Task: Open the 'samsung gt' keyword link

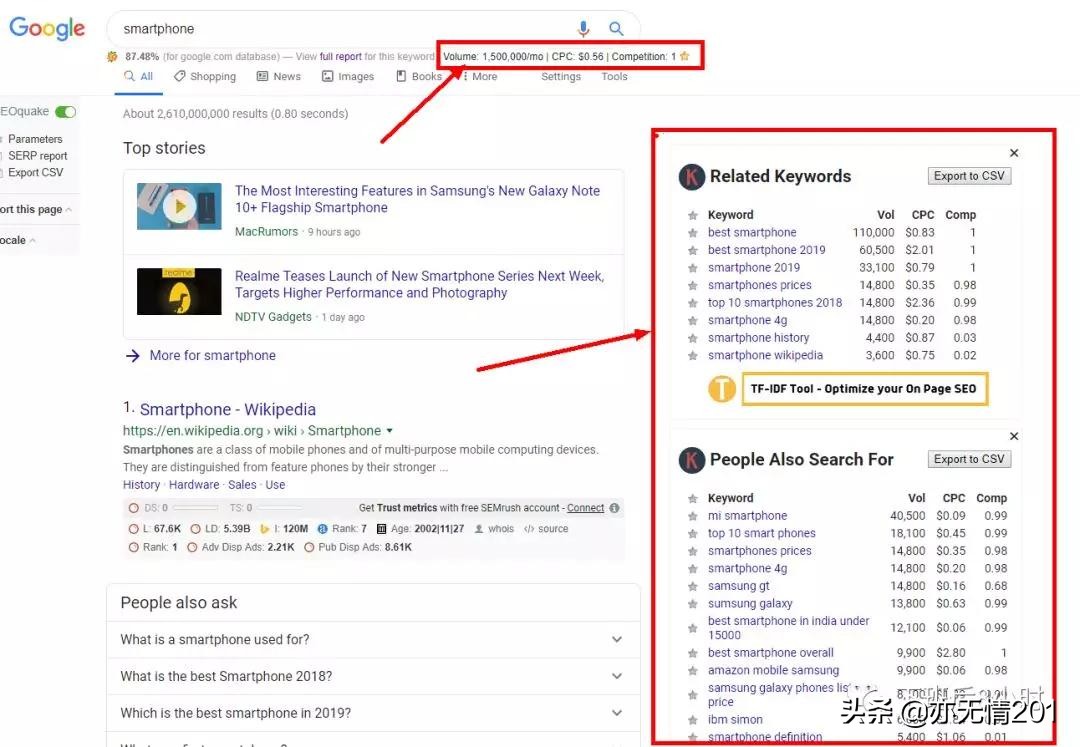Action: 738,587
